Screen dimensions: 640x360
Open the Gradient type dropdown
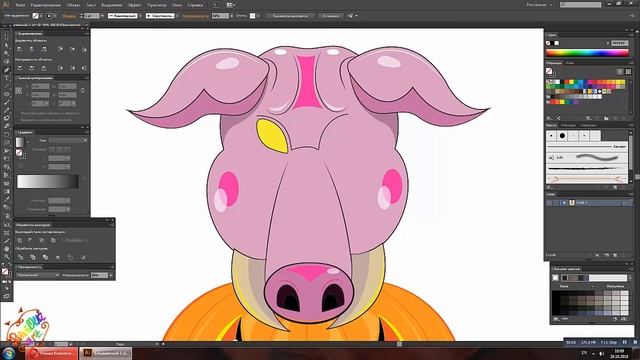tap(68, 140)
